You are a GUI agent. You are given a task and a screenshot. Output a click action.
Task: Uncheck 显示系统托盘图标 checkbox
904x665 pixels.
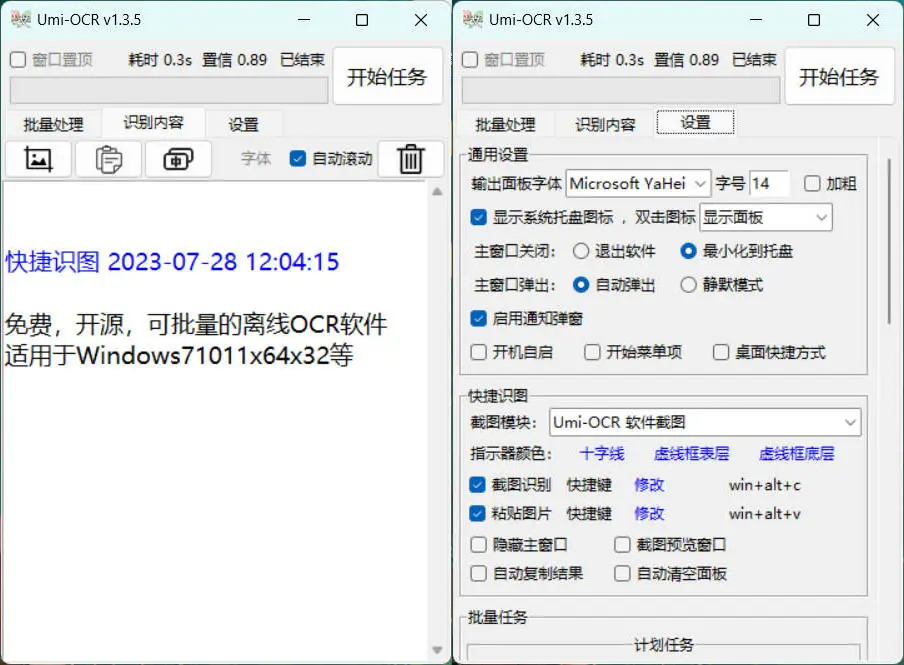[478, 217]
